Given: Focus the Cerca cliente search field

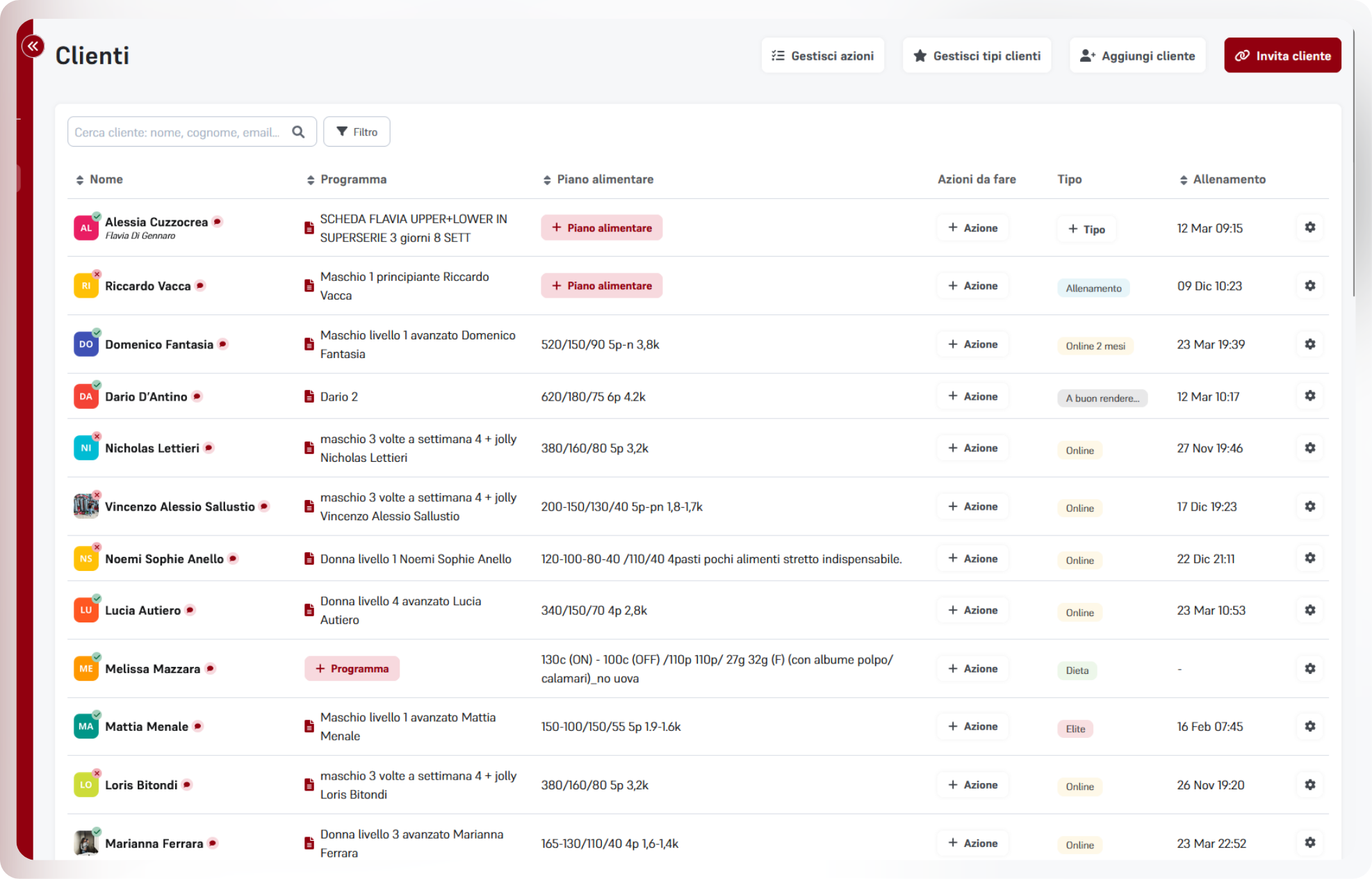Looking at the screenshot, I should click(177, 132).
